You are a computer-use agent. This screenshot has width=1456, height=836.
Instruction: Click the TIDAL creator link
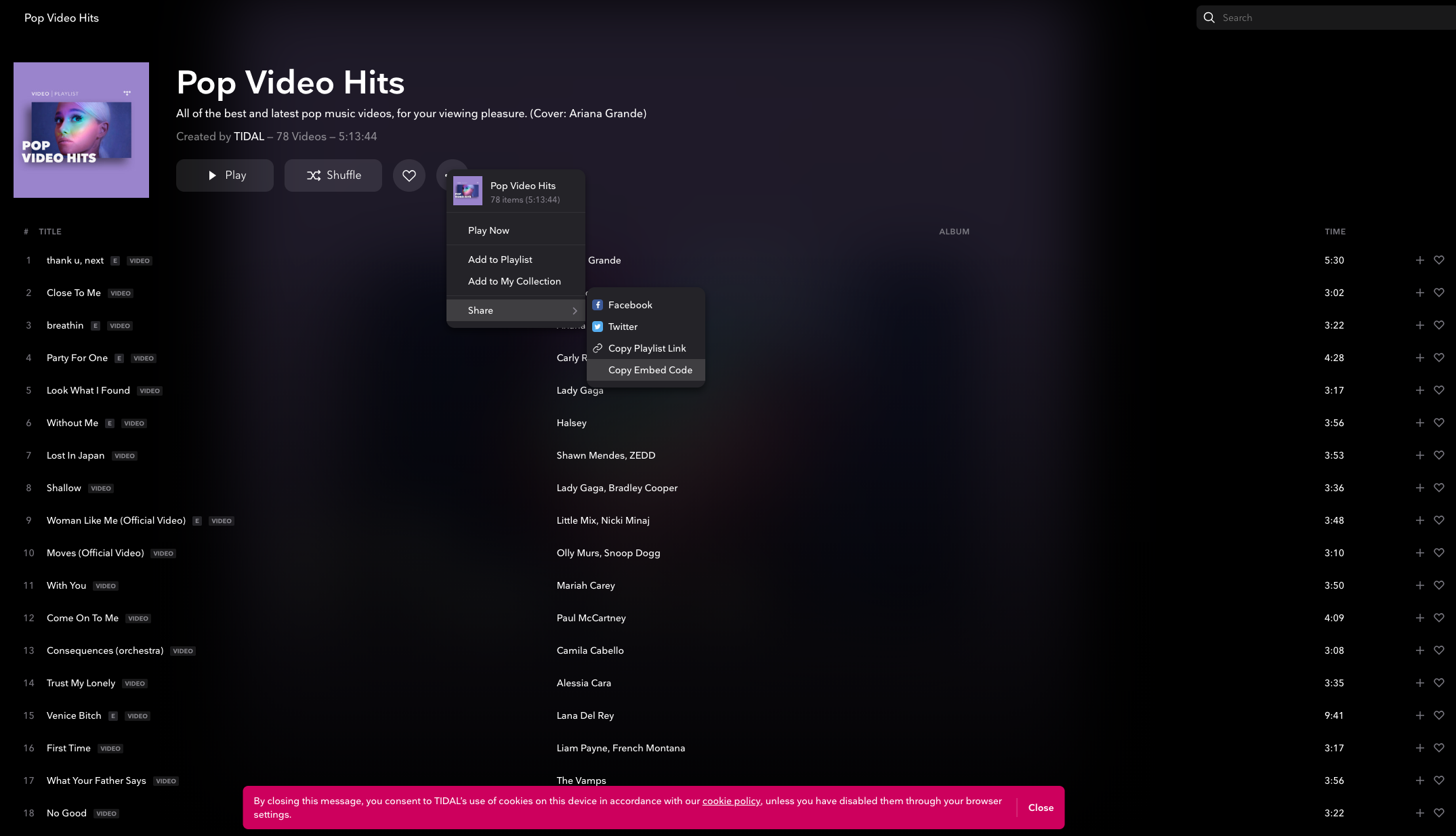coord(249,137)
